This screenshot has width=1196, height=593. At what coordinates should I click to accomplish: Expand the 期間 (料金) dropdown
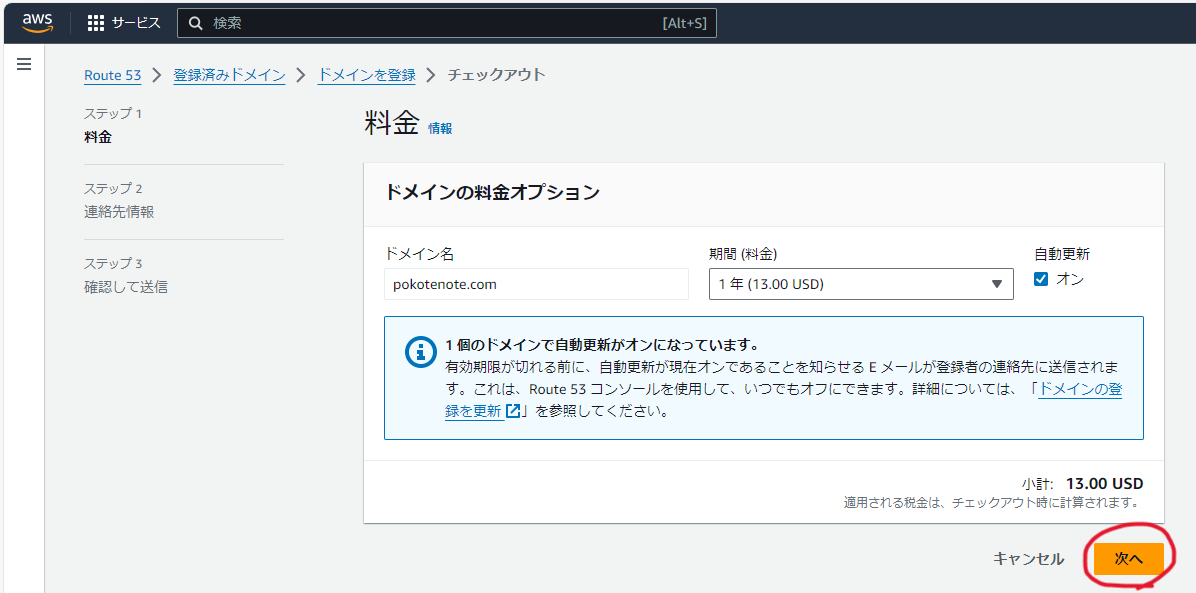[x=861, y=284]
